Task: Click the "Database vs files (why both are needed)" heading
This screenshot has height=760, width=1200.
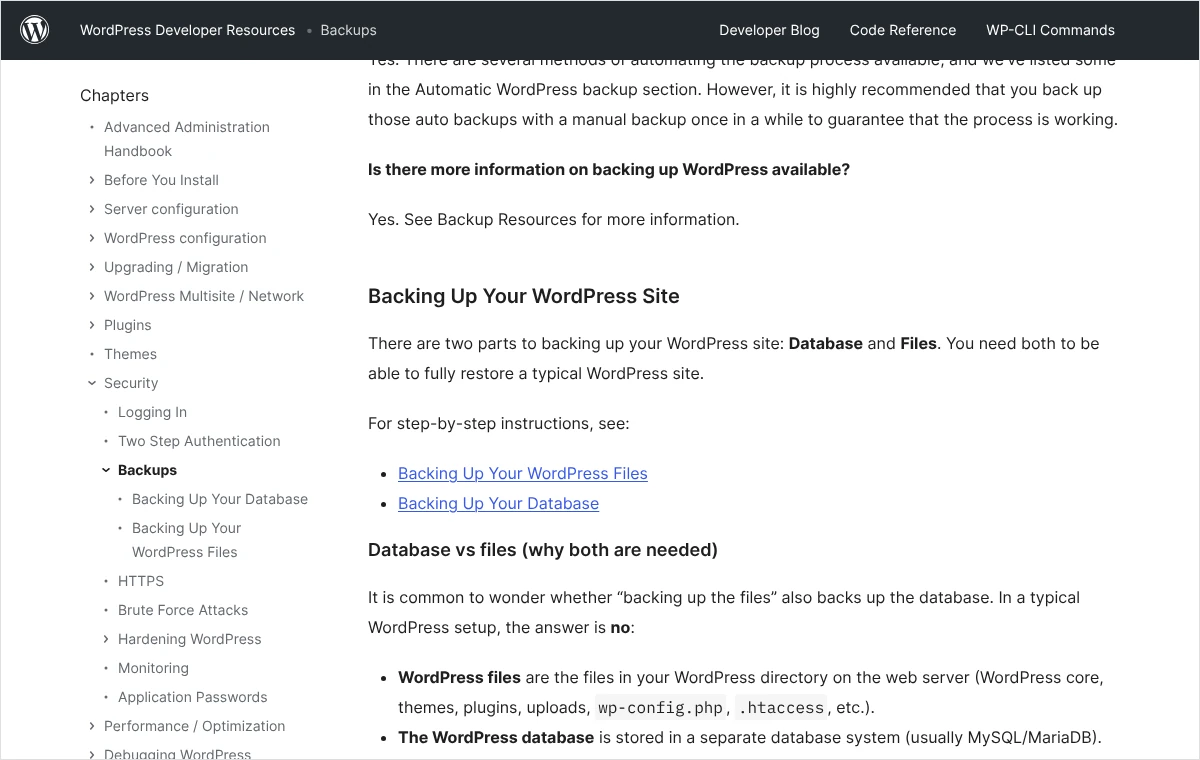Action: point(543,550)
